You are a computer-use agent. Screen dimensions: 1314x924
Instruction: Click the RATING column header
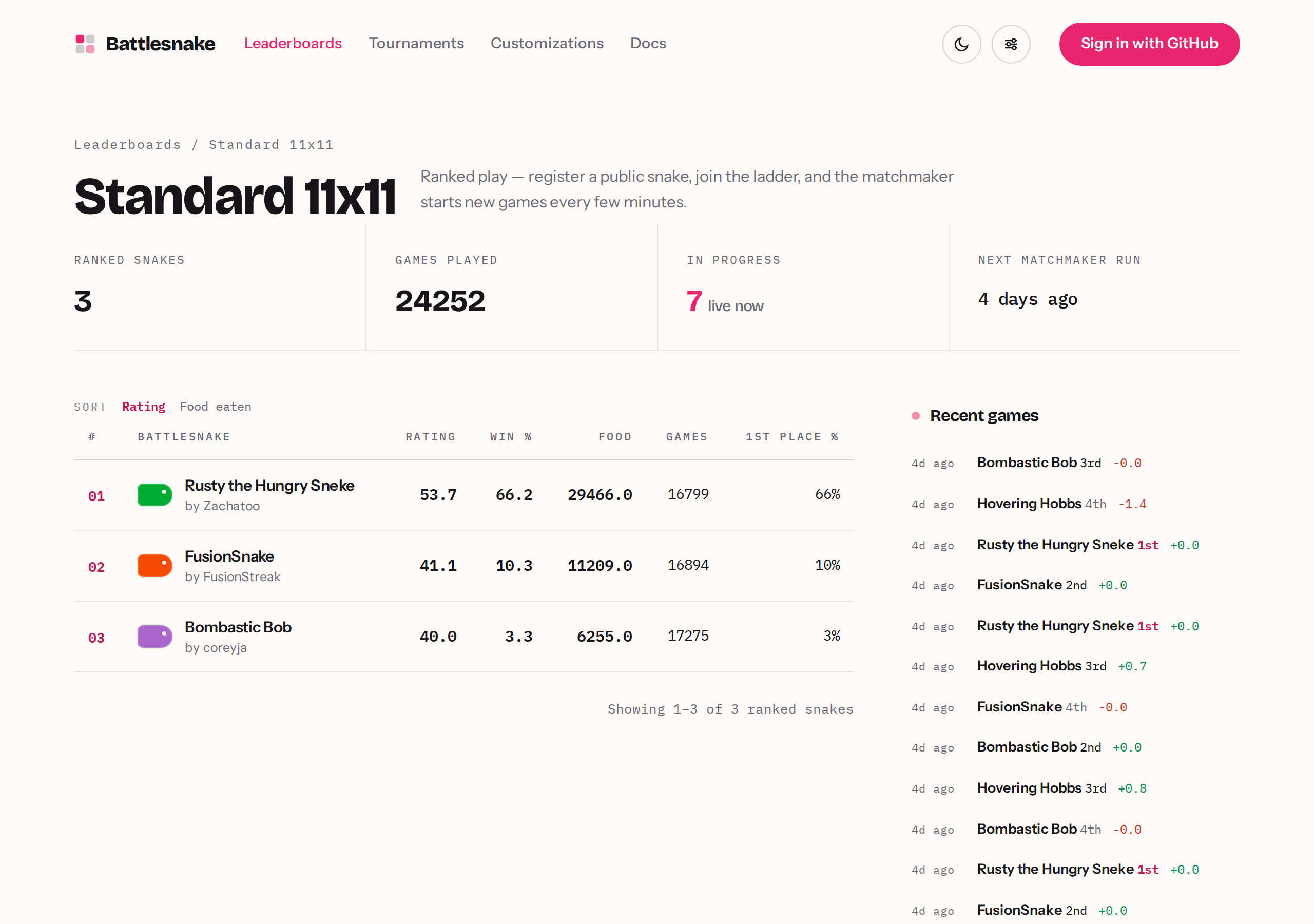pyautogui.click(x=430, y=437)
